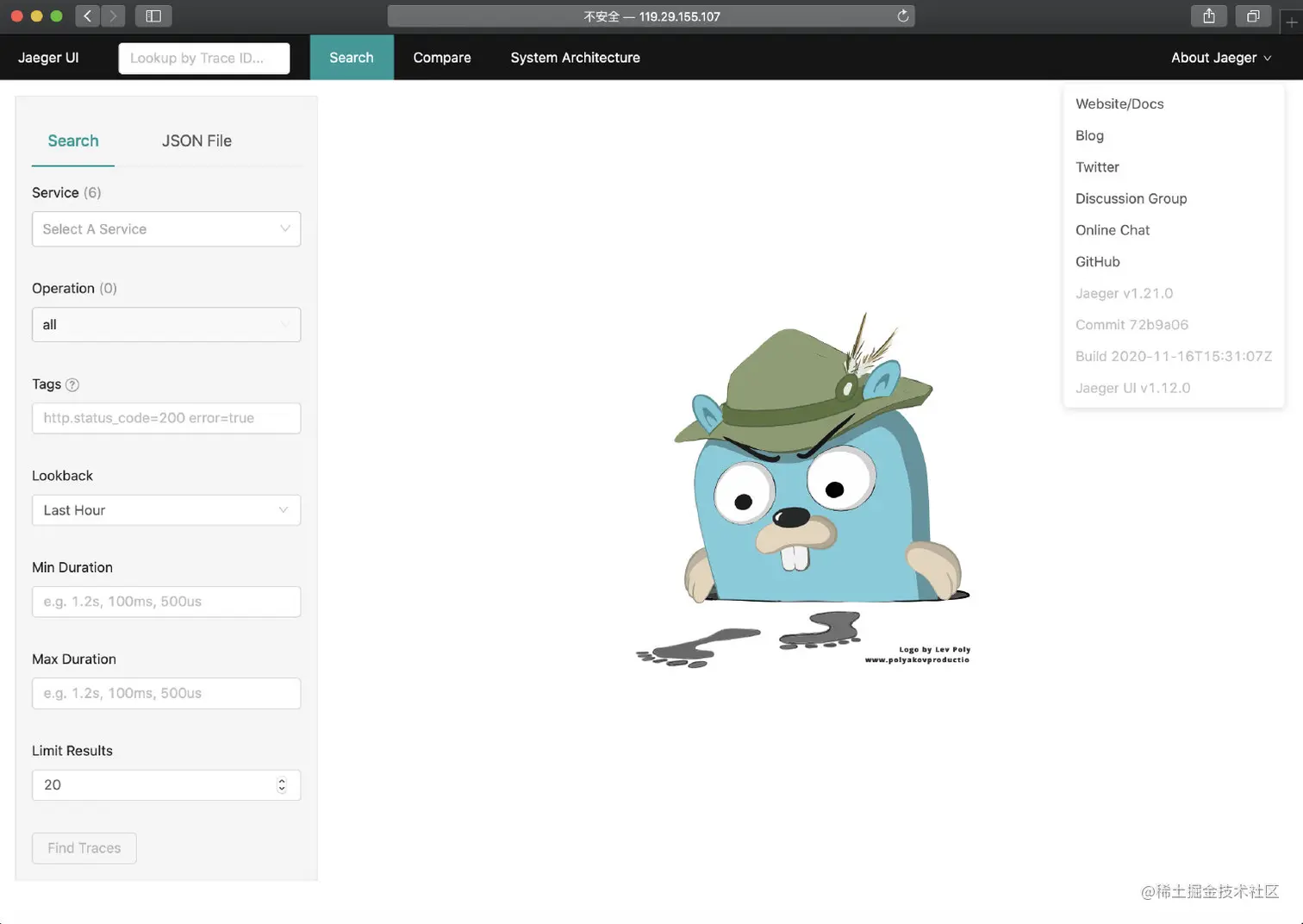Viewport: 1303px width, 924px height.
Task: Open a new tab with plus icon
Action: point(1291,21)
